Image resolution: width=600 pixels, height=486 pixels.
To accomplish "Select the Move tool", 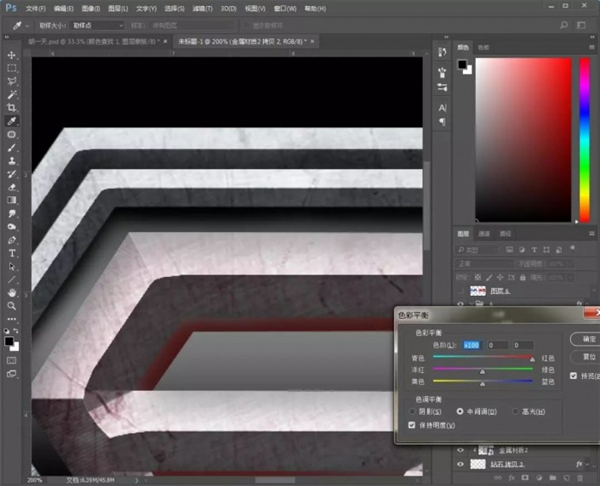I will tap(12, 55).
